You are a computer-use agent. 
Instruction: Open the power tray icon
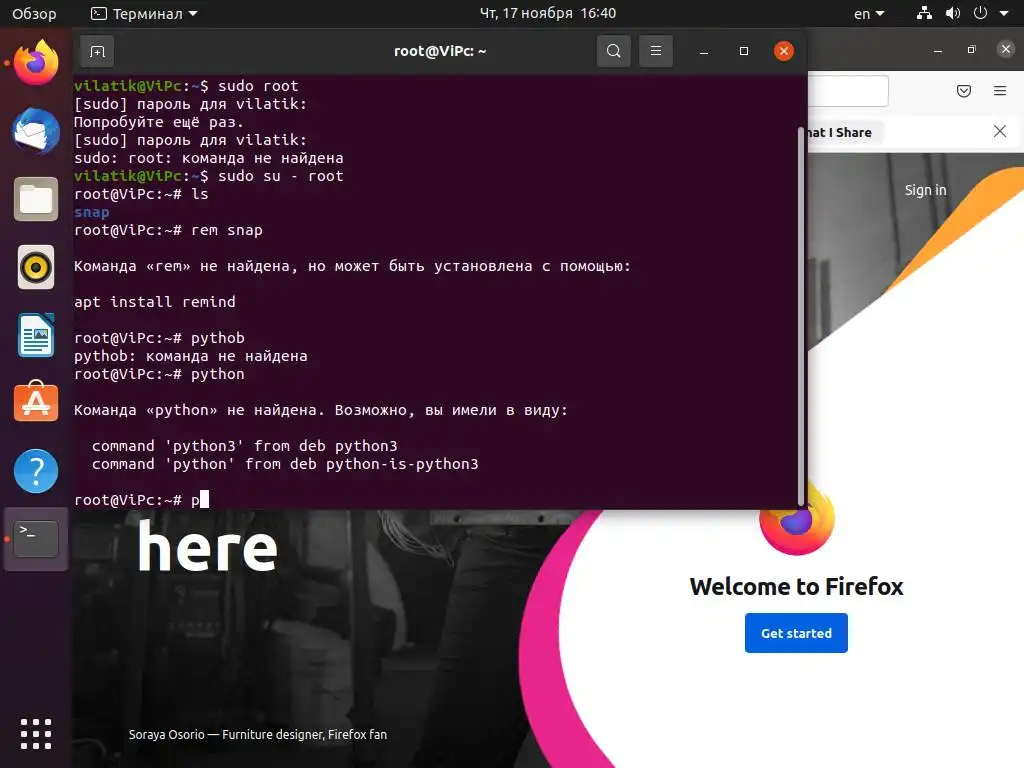coord(980,13)
